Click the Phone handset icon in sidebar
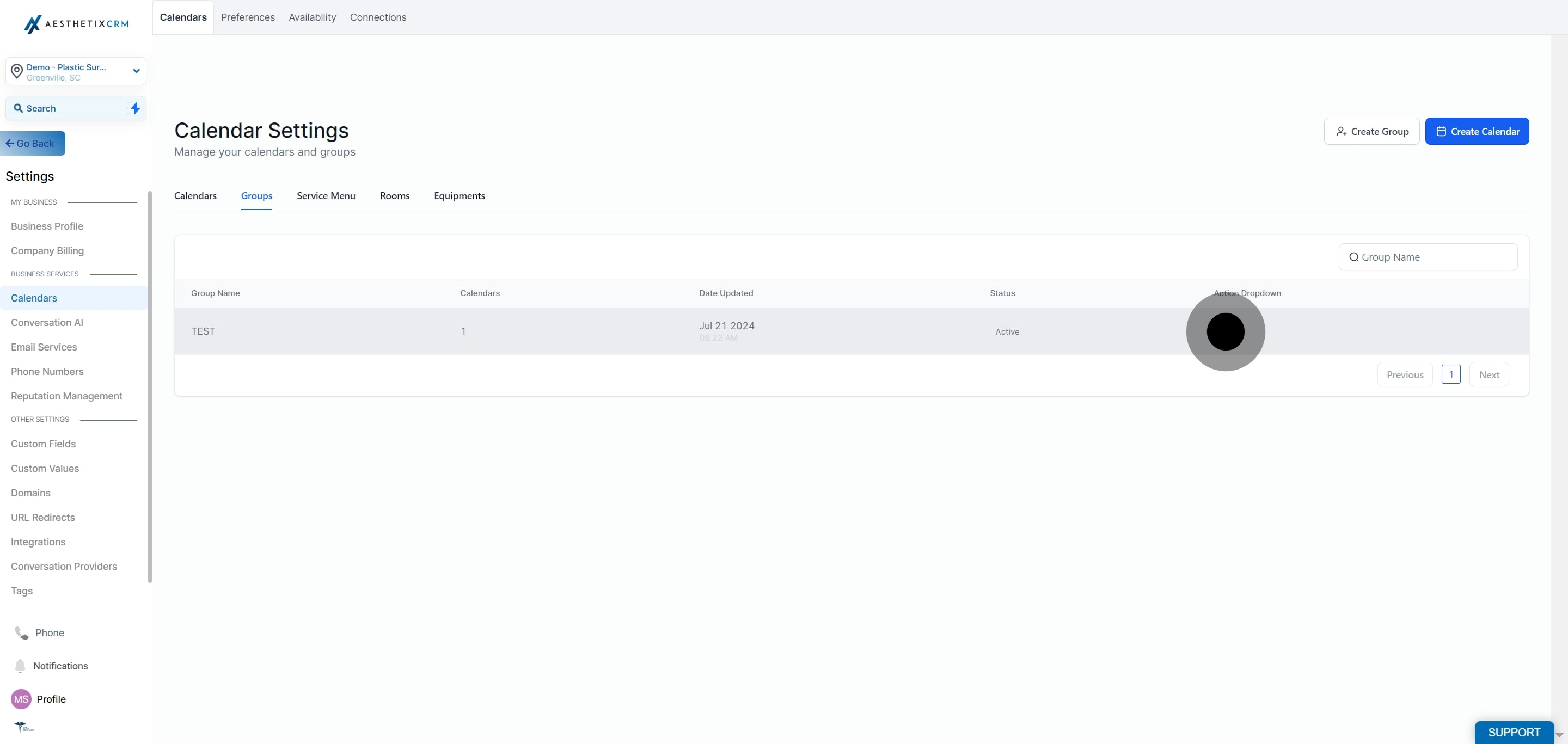The width and height of the screenshot is (1568, 744). click(21, 632)
